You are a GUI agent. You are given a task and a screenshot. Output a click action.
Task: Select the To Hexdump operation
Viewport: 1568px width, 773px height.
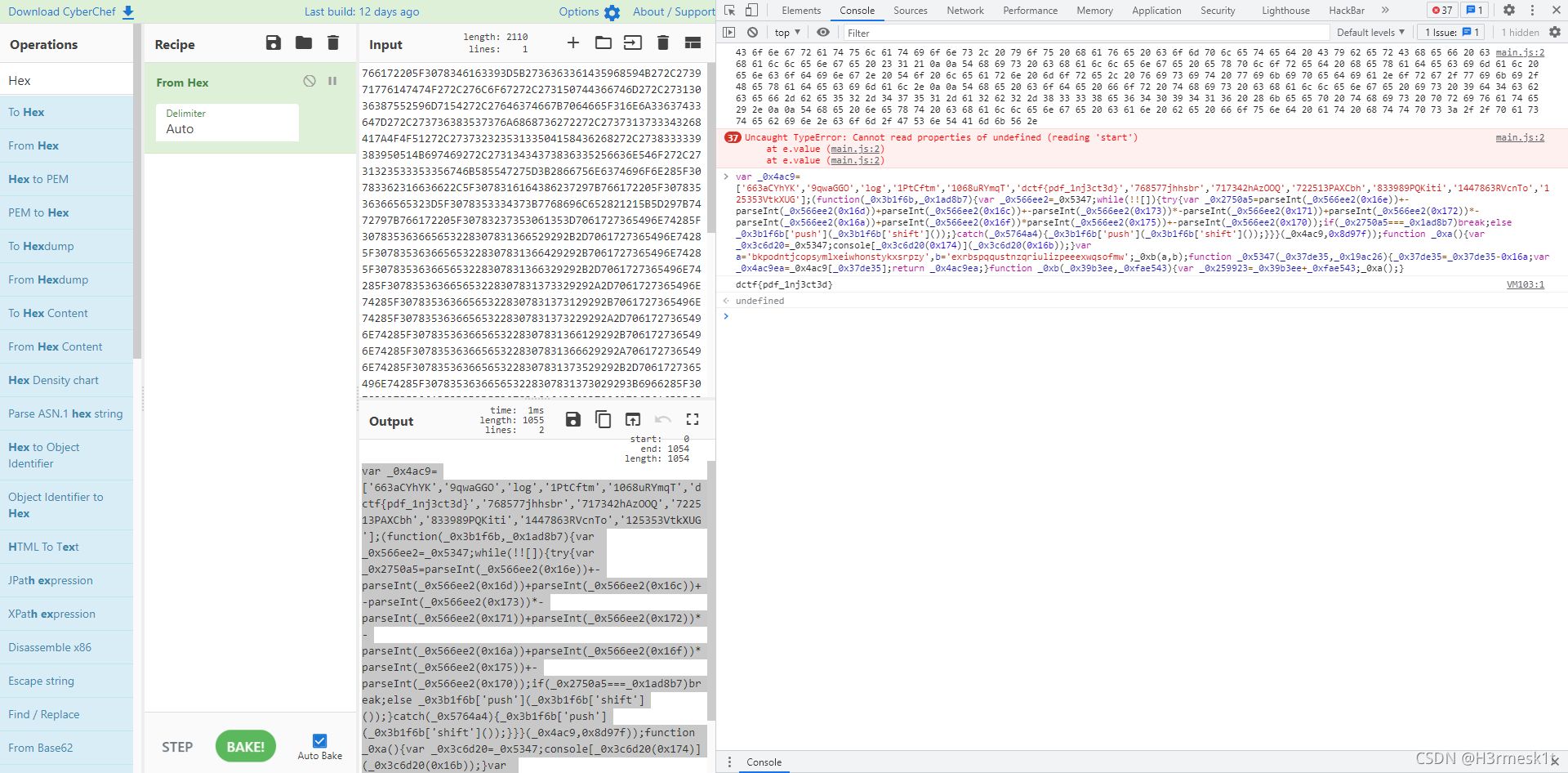[66, 246]
